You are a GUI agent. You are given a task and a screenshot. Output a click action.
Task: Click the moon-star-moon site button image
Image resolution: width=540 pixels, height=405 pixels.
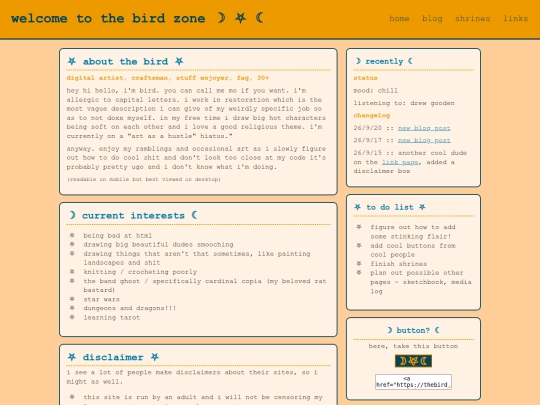[413, 361]
